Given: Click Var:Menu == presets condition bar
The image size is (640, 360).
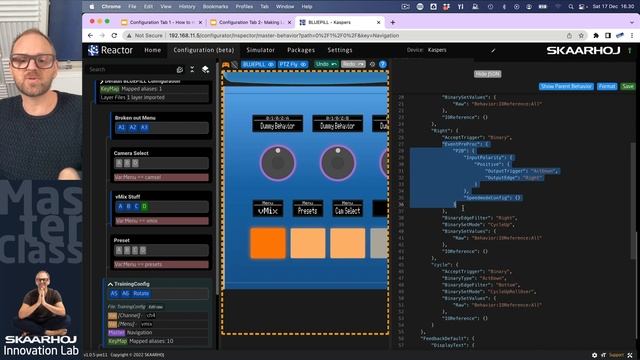Looking at the screenshot, I should (161, 264).
